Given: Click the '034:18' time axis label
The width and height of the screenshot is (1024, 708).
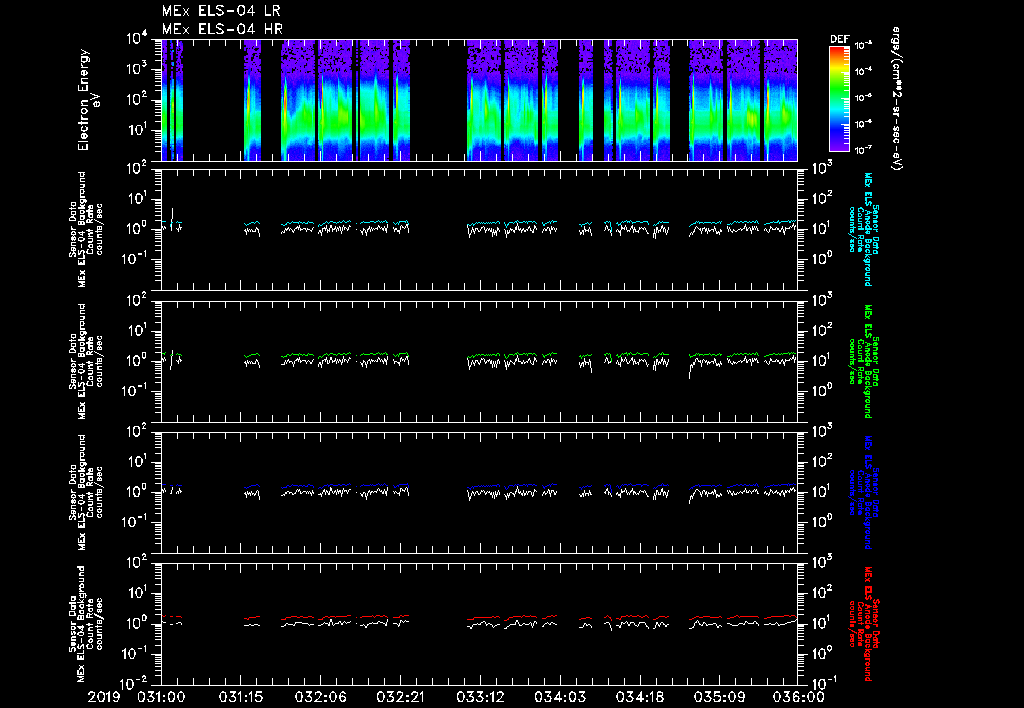Looking at the screenshot, I should pyautogui.click(x=639, y=697).
